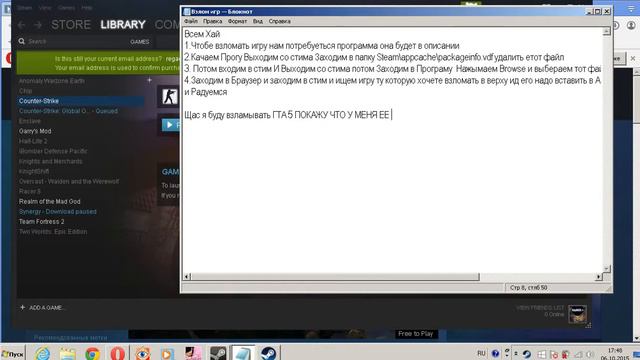
Task: Select Racer 8 in the library
Action: [30, 191]
